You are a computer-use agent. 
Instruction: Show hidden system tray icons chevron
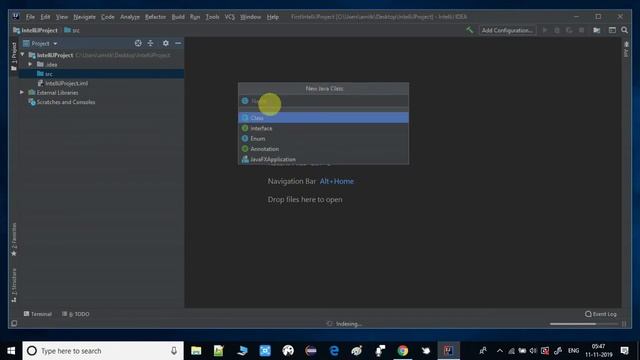click(x=500, y=351)
